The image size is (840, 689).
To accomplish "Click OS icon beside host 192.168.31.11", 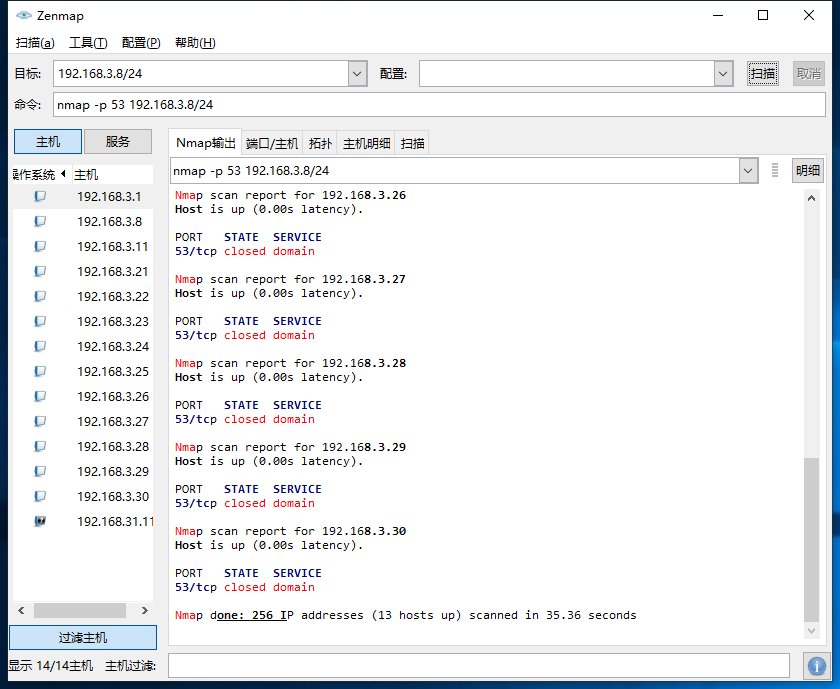I will coord(40,521).
